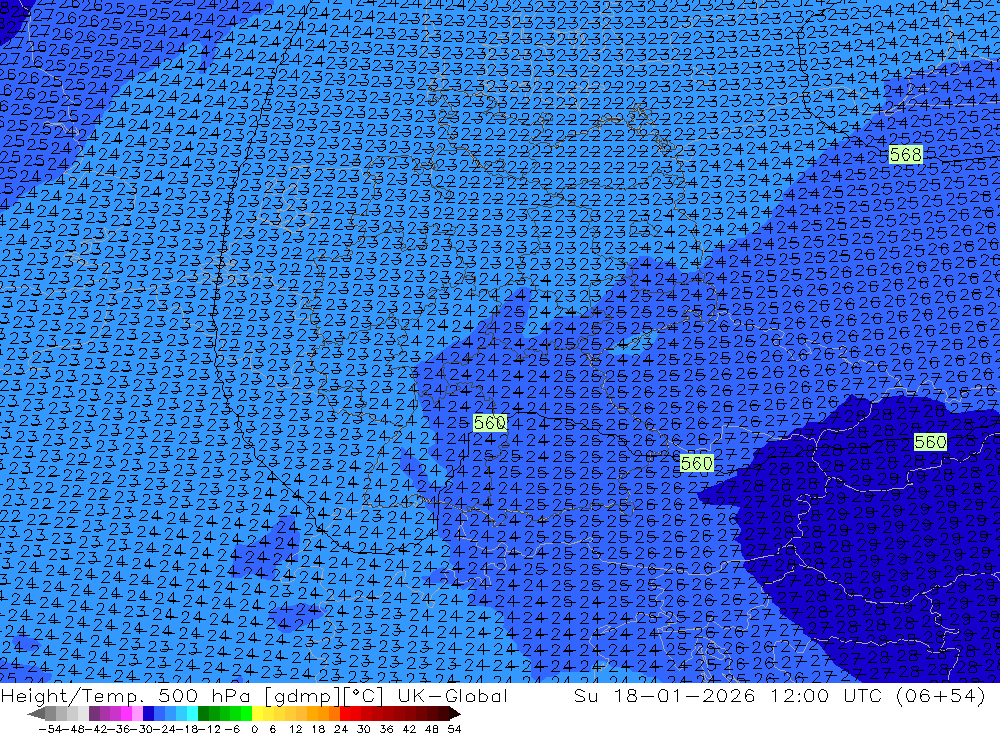Pick the bright red swatch right of 24
1000x733 pixels.
tap(345, 714)
